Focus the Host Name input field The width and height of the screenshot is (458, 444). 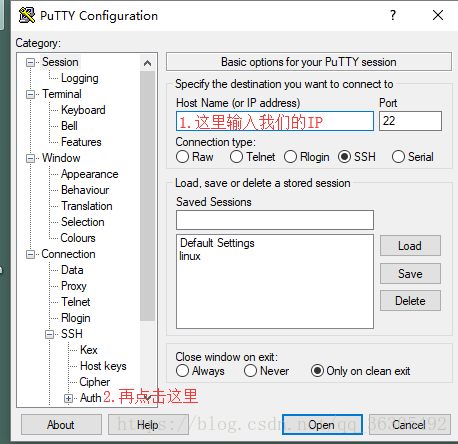(x=275, y=121)
